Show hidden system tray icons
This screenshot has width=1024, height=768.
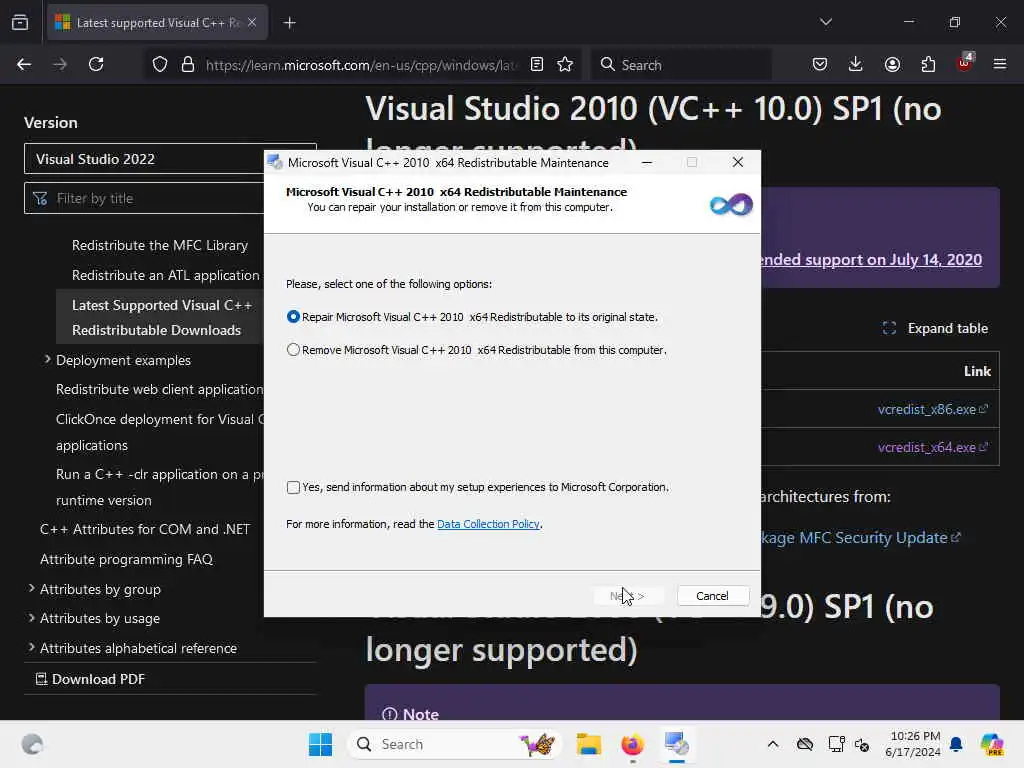click(773, 744)
